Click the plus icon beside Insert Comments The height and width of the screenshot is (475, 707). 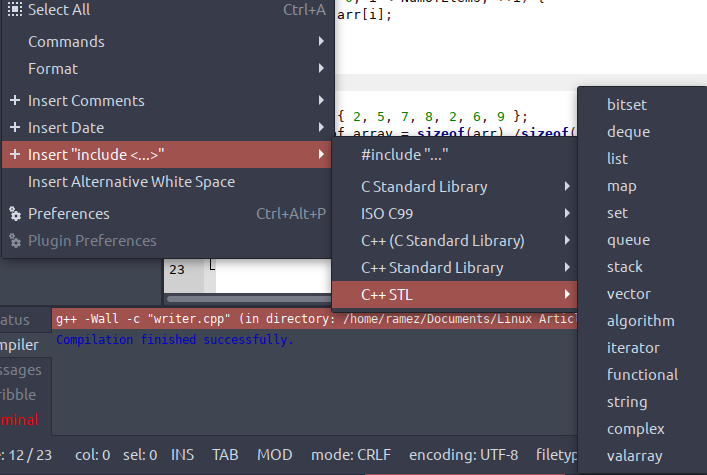pos(15,101)
